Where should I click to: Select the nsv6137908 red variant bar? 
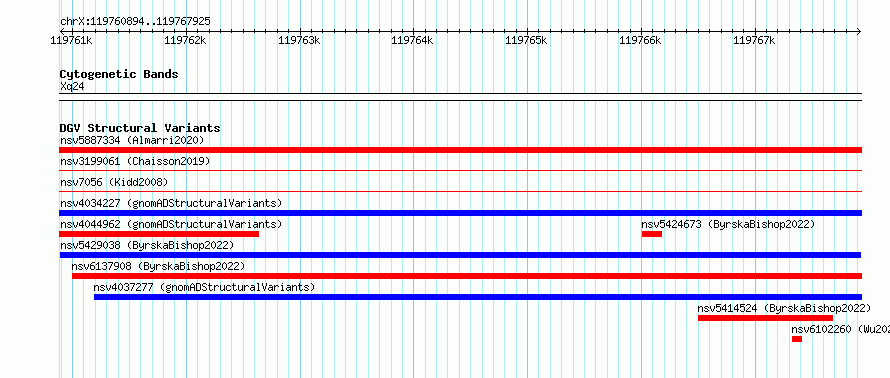pyautogui.click(x=467, y=276)
